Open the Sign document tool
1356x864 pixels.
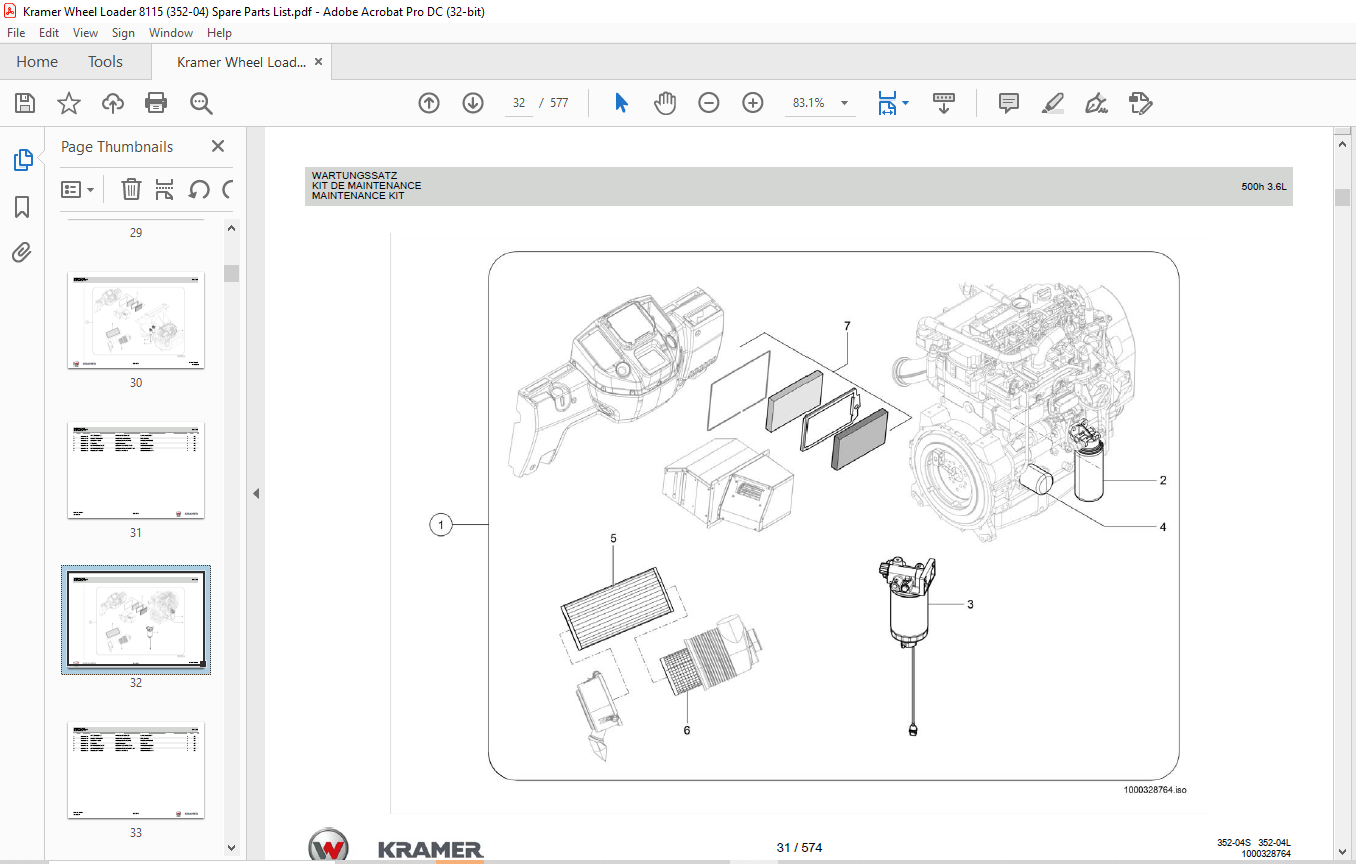[1096, 103]
